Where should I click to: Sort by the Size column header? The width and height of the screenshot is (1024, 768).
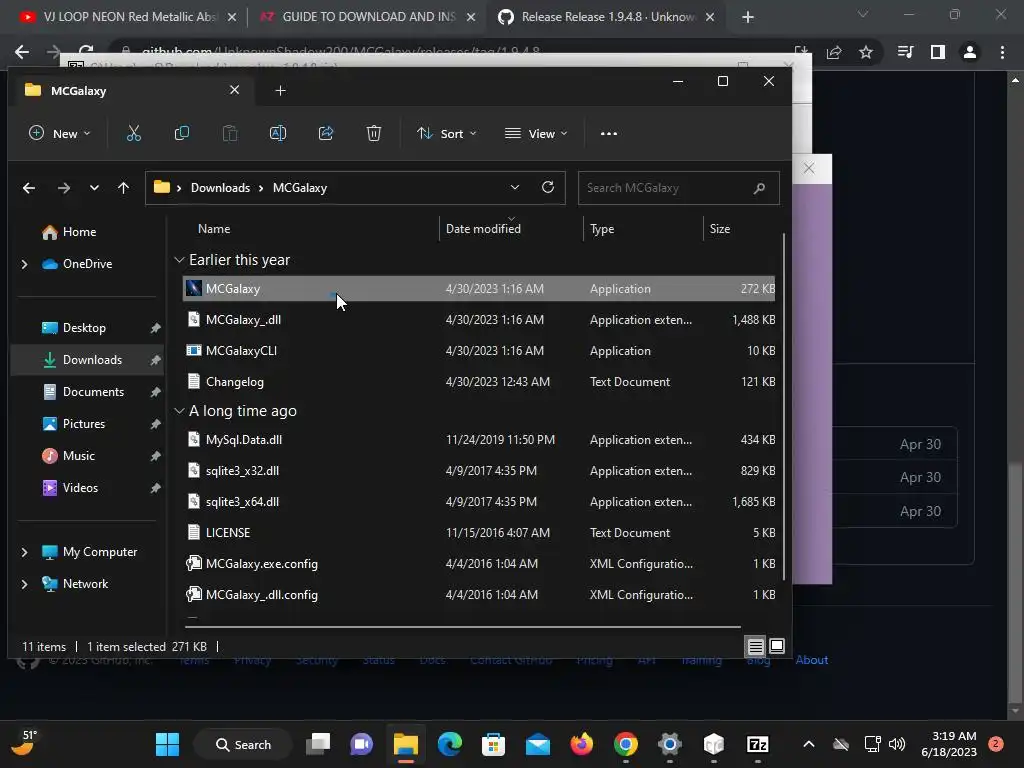(720, 229)
